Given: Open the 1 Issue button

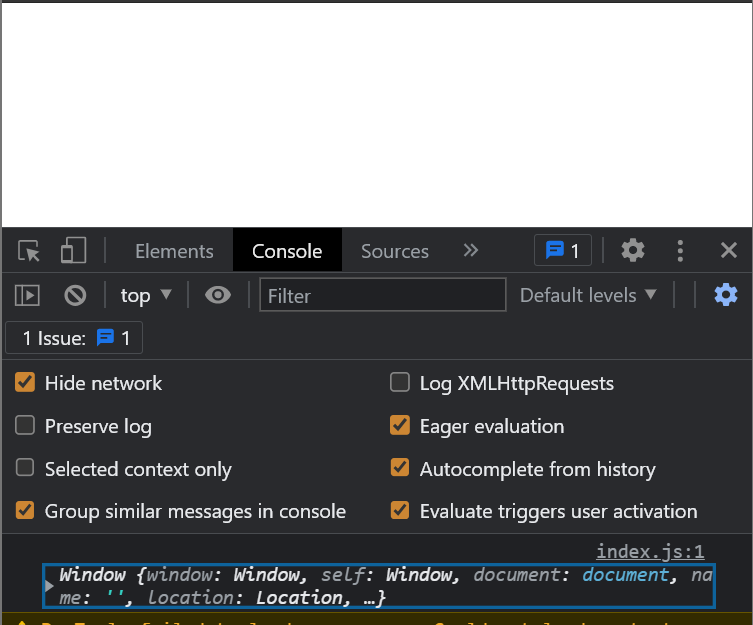Looking at the screenshot, I should (74, 338).
